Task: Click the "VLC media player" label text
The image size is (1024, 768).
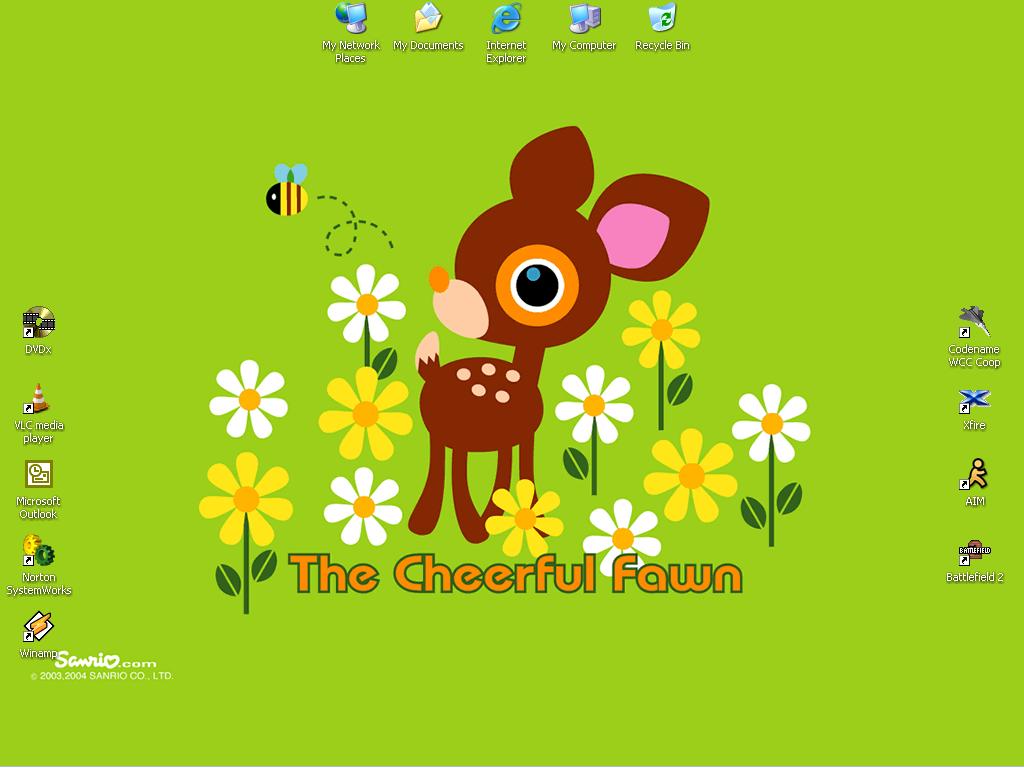Action: pos(39,432)
